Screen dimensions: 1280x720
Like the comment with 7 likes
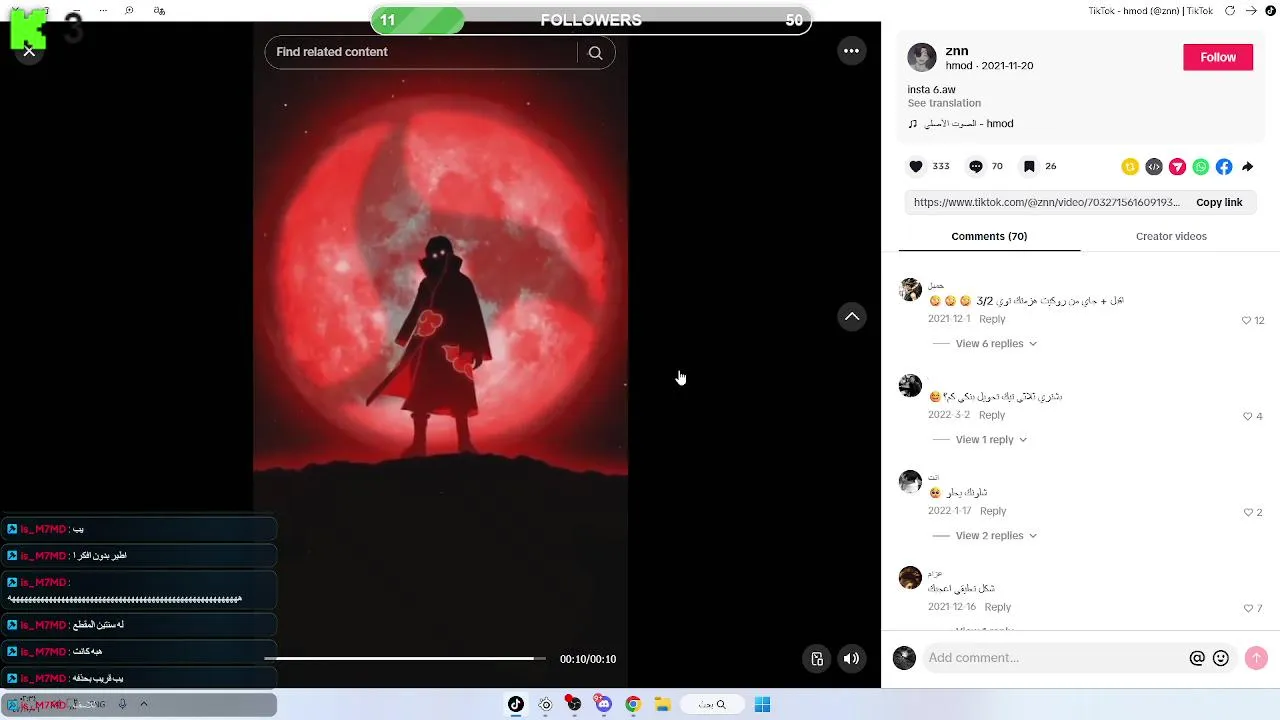[1247, 609]
